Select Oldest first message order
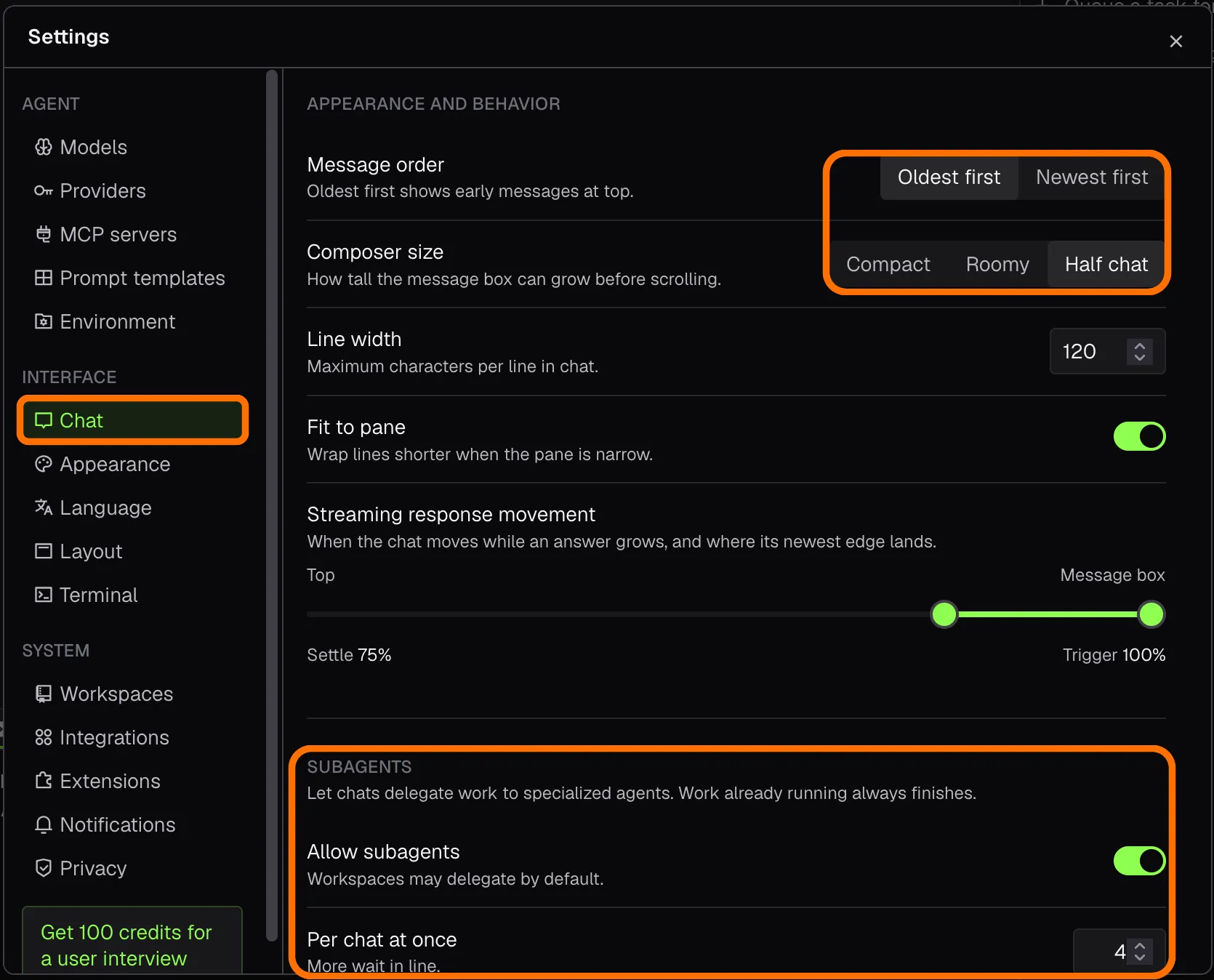The image size is (1214, 980). (949, 177)
